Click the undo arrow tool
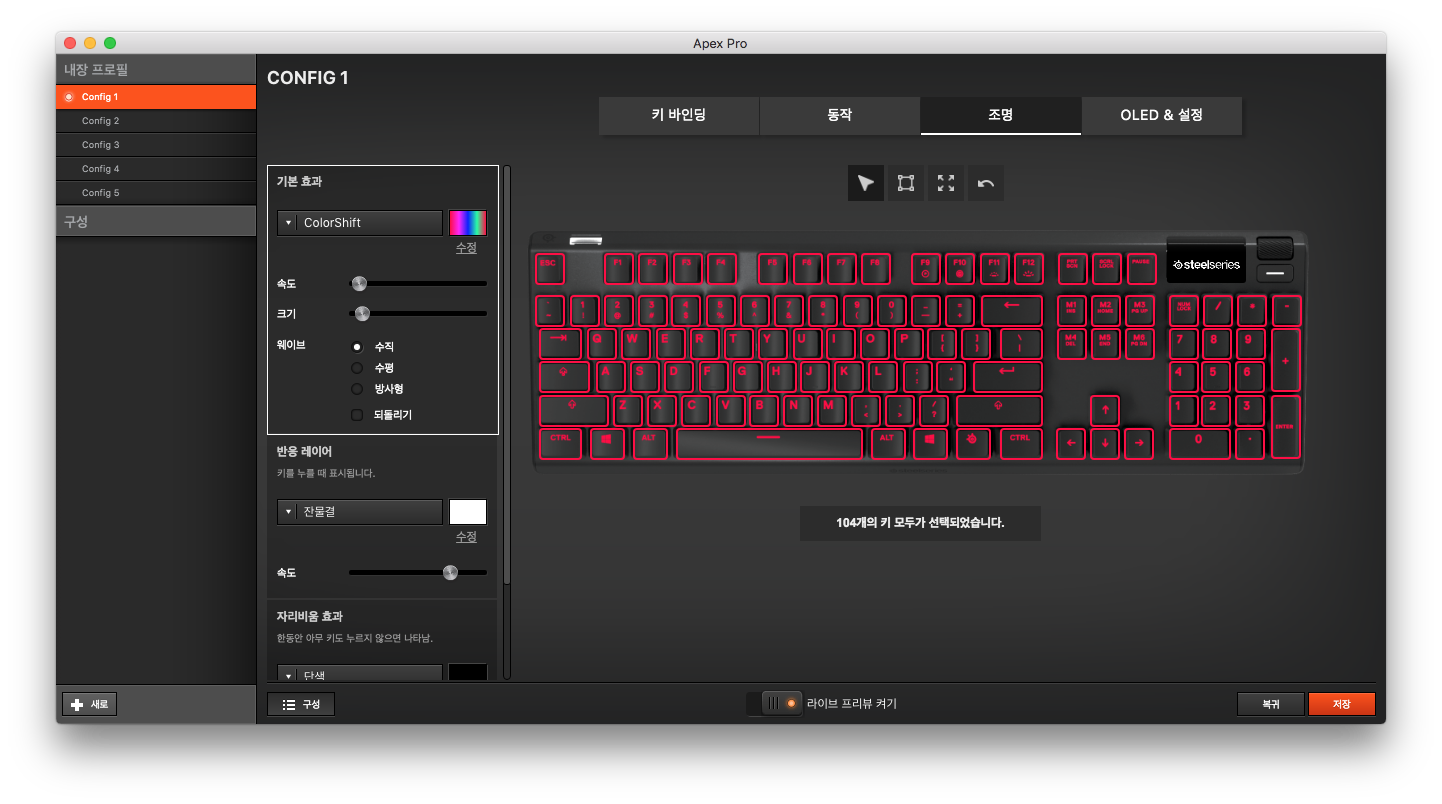The width and height of the screenshot is (1442, 804). click(x=986, y=183)
